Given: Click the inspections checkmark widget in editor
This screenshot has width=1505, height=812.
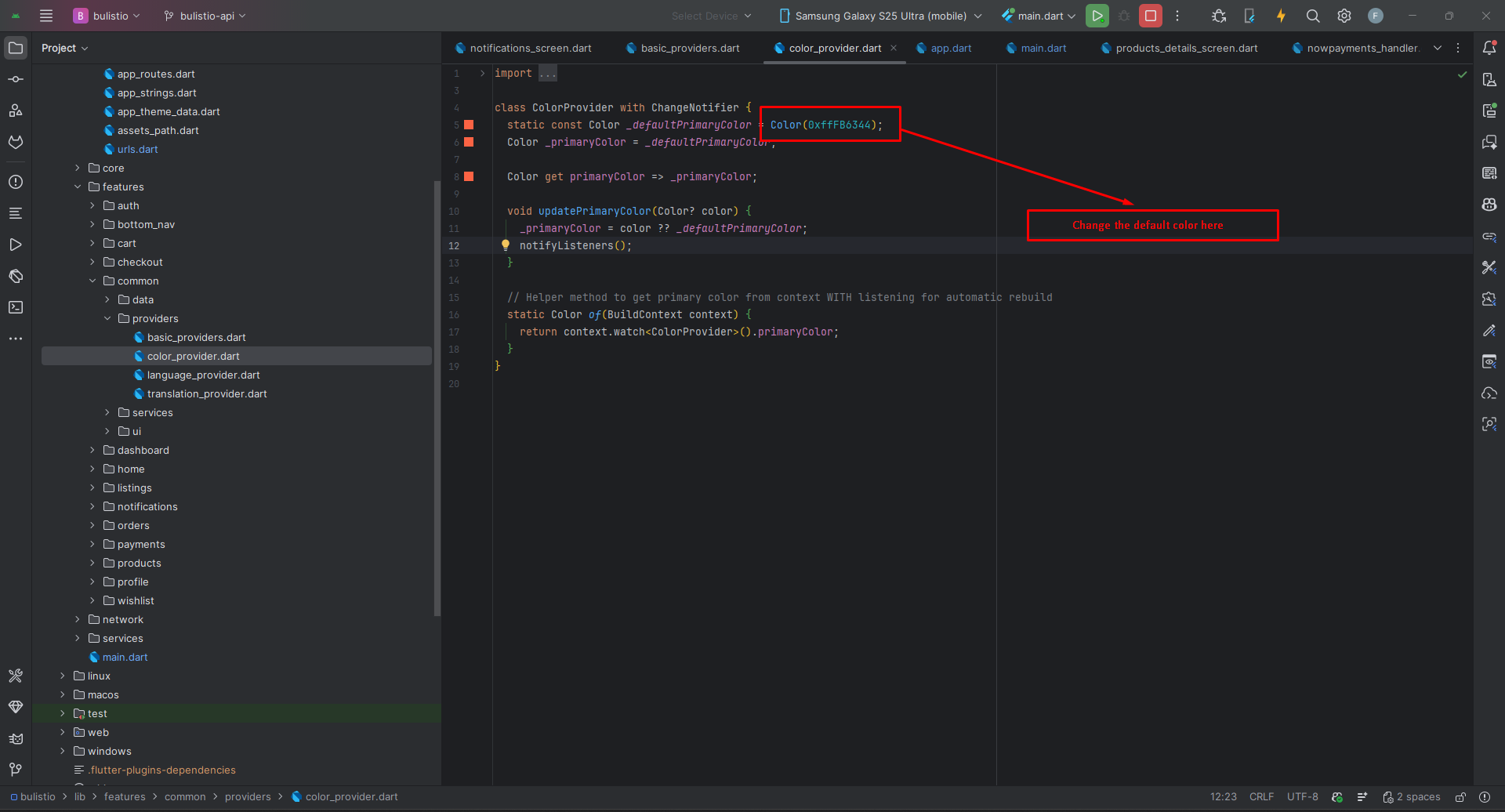Looking at the screenshot, I should click(x=1462, y=74).
